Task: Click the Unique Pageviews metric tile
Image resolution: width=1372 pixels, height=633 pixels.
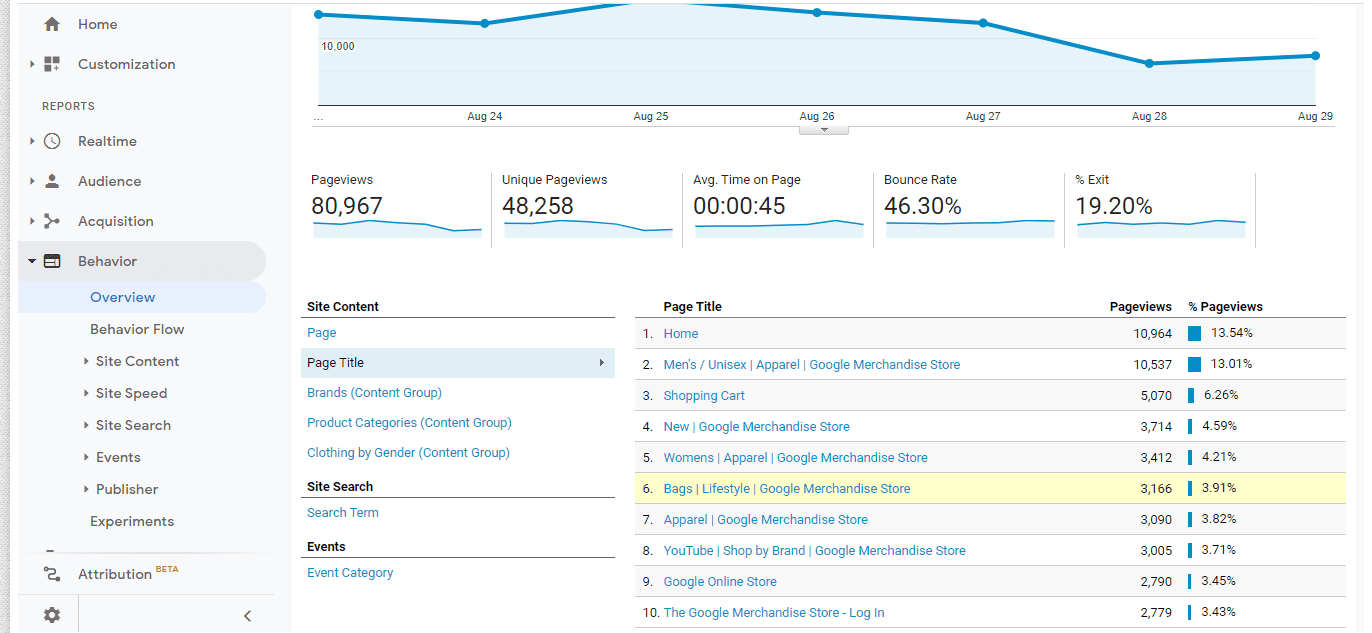Action: (588, 209)
